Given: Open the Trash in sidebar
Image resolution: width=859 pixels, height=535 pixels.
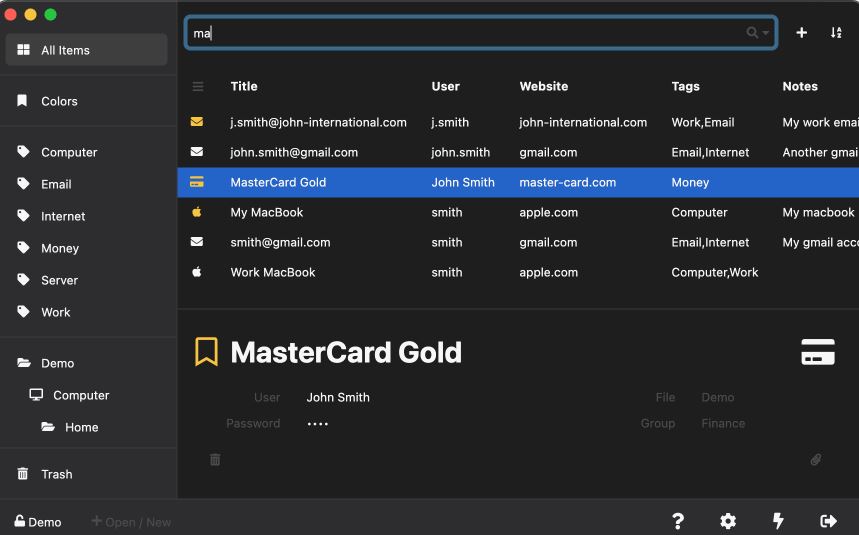Looking at the screenshot, I should pos(87,474).
